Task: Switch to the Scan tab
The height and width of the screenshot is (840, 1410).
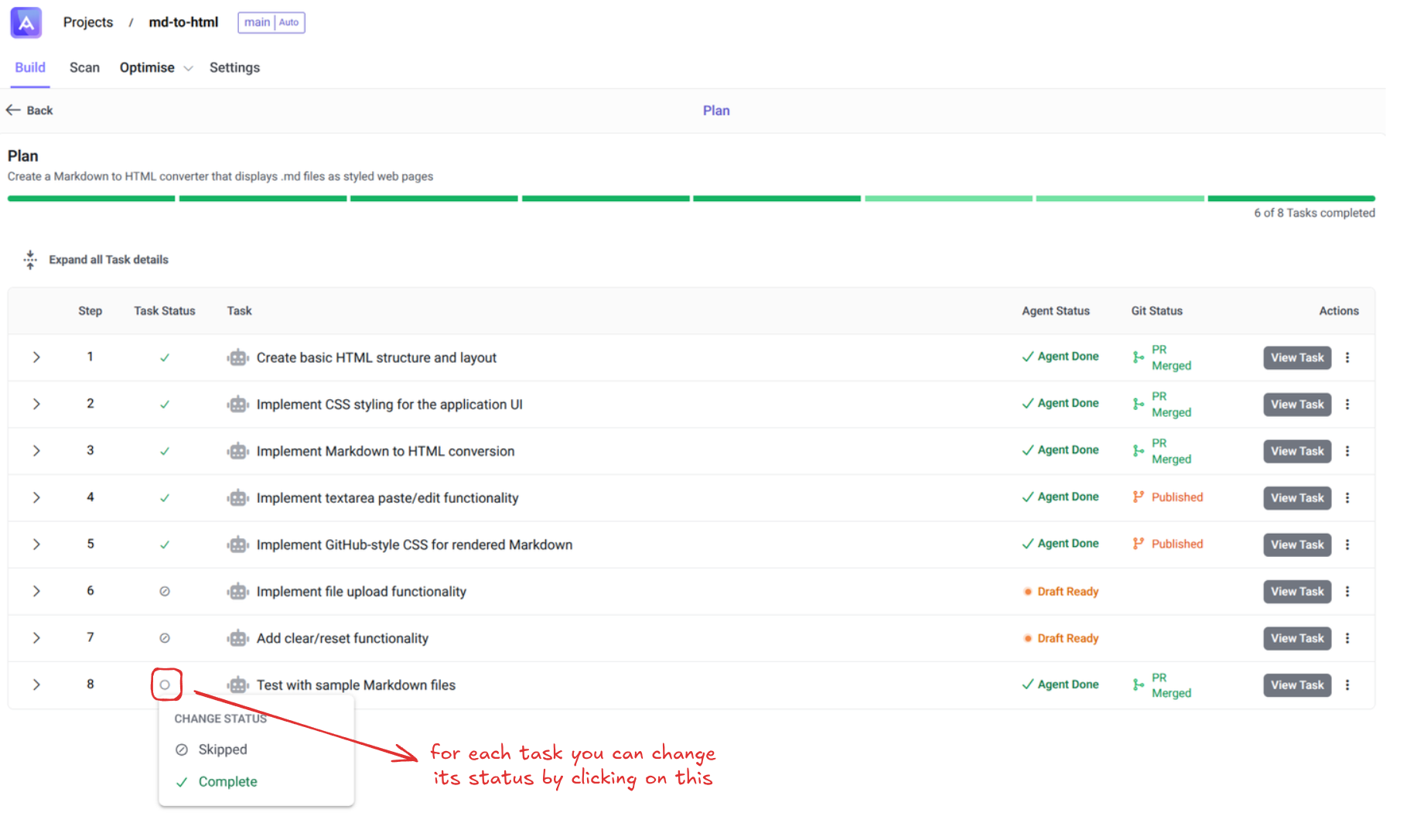Action: pyautogui.click(x=84, y=68)
